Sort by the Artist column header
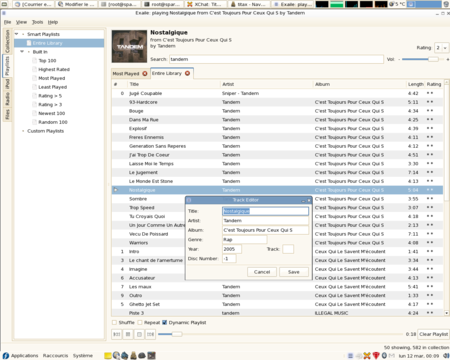 (x=266, y=84)
